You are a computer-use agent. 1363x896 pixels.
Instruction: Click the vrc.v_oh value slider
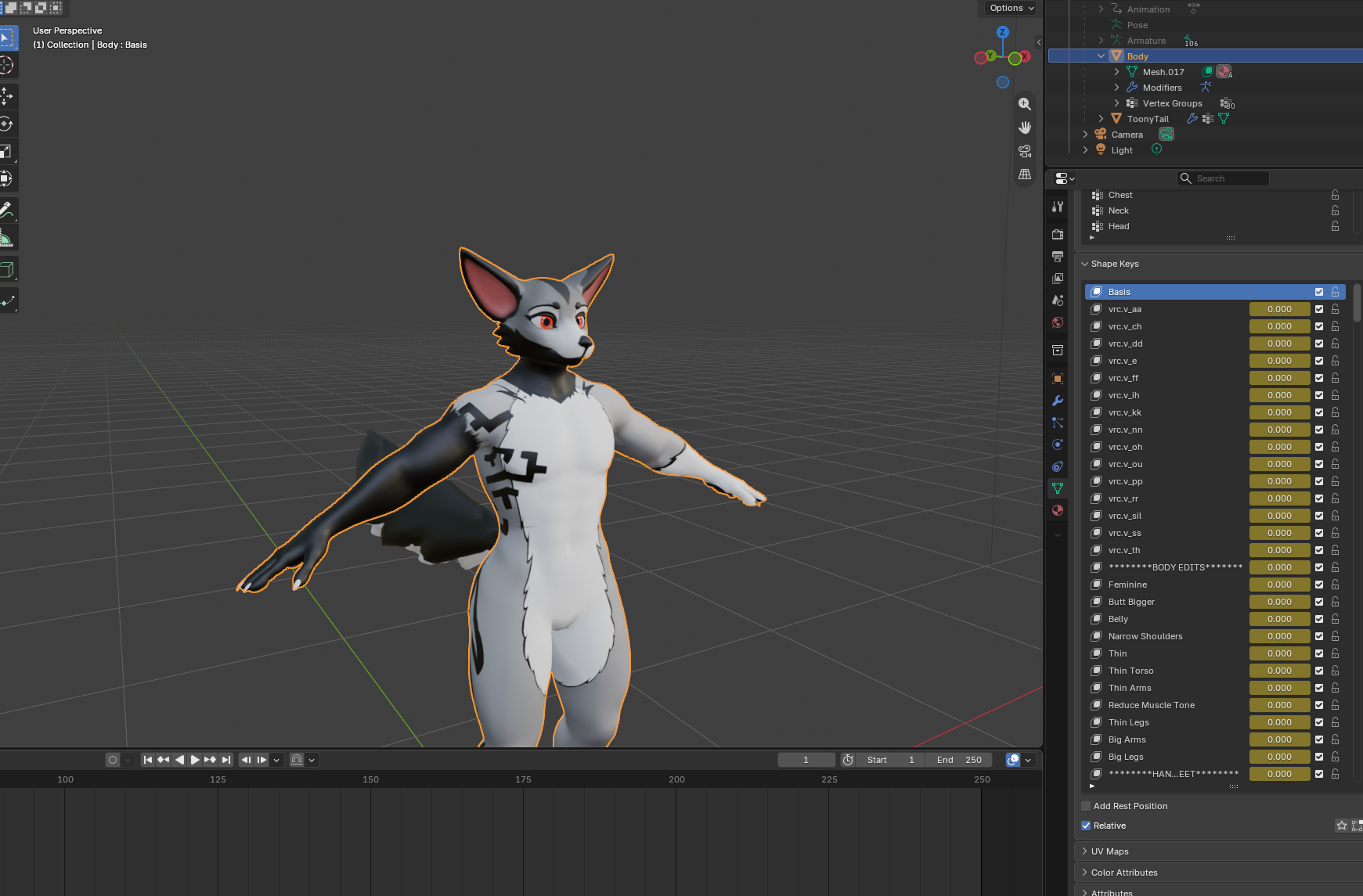coord(1279,447)
